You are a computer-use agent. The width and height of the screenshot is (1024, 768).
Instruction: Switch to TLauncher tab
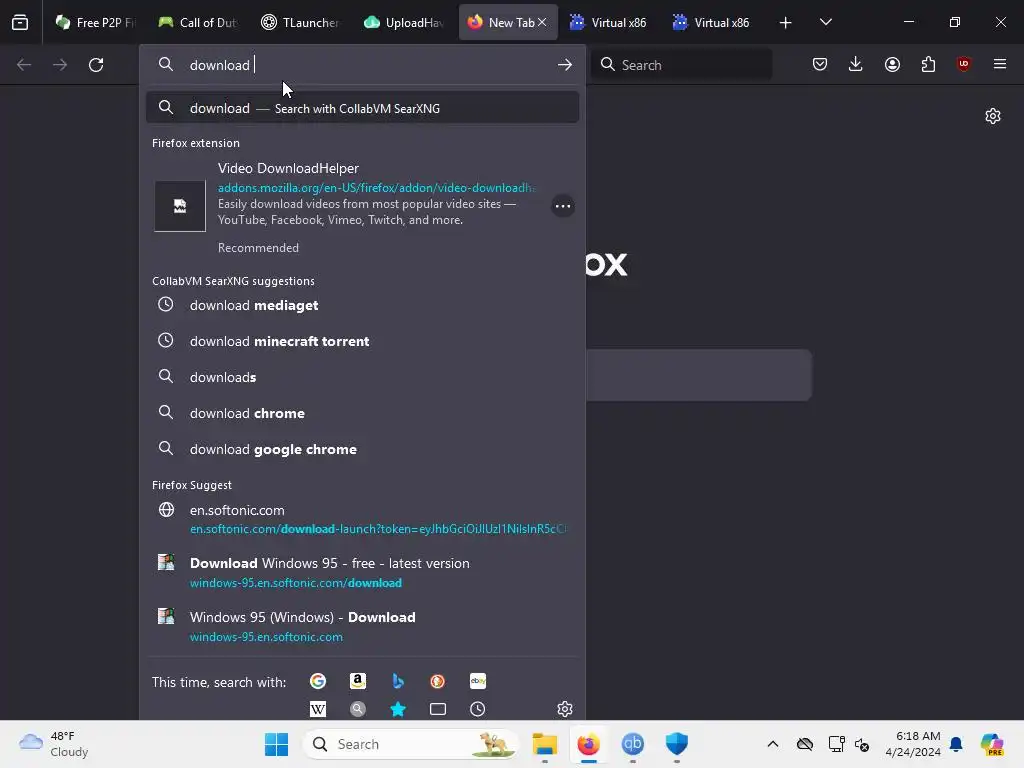(x=301, y=22)
